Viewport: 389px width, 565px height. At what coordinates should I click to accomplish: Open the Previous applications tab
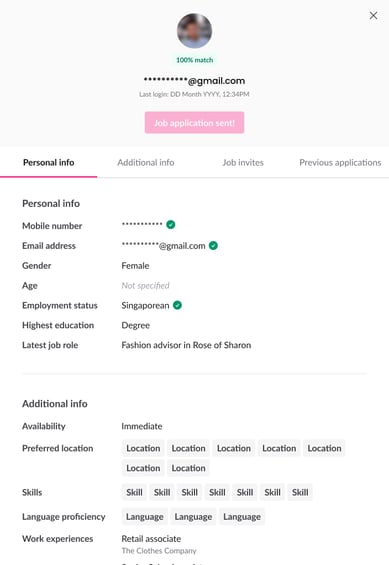pyautogui.click(x=340, y=163)
